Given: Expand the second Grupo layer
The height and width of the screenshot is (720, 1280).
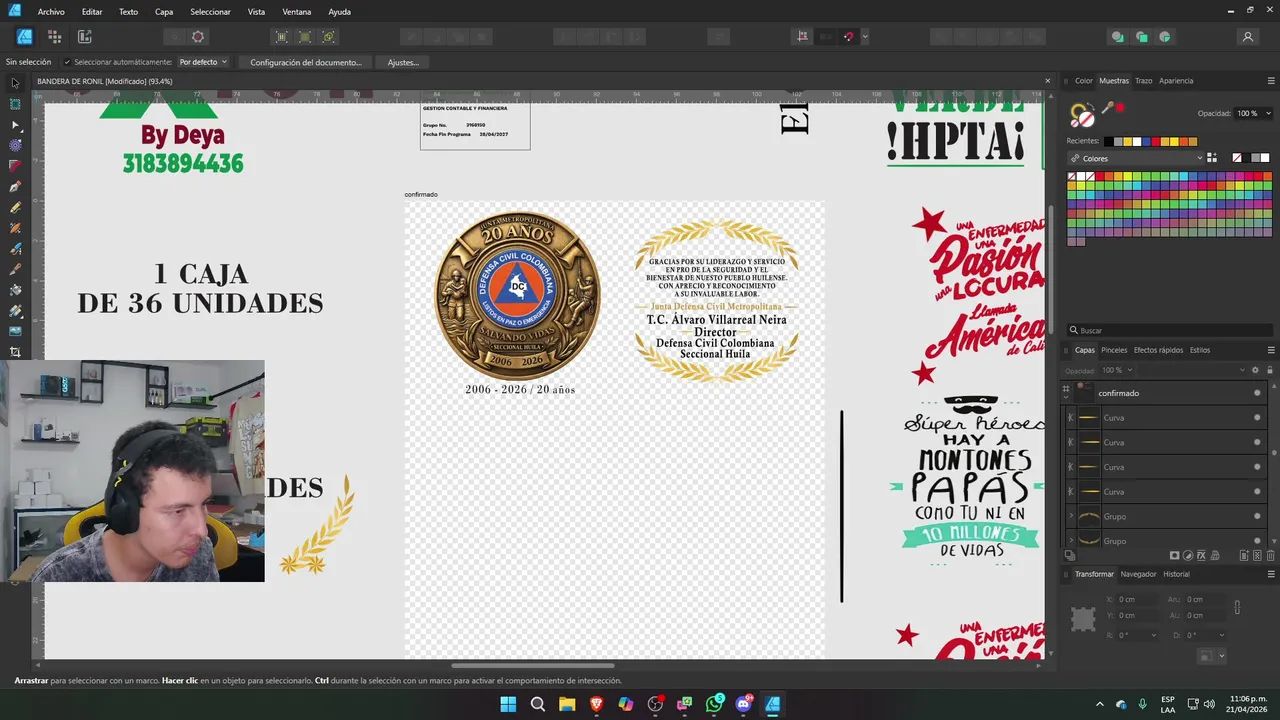Looking at the screenshot, I should 1071,541.
